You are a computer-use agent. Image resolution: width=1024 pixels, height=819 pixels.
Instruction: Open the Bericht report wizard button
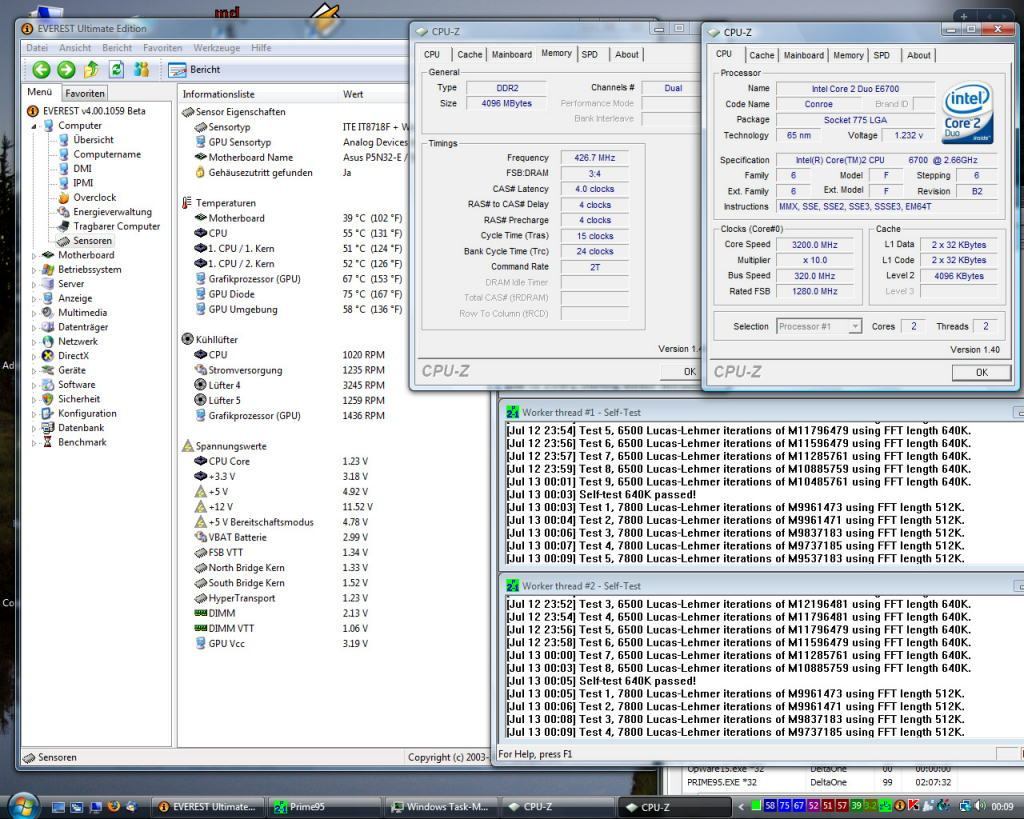click(194, 69)
